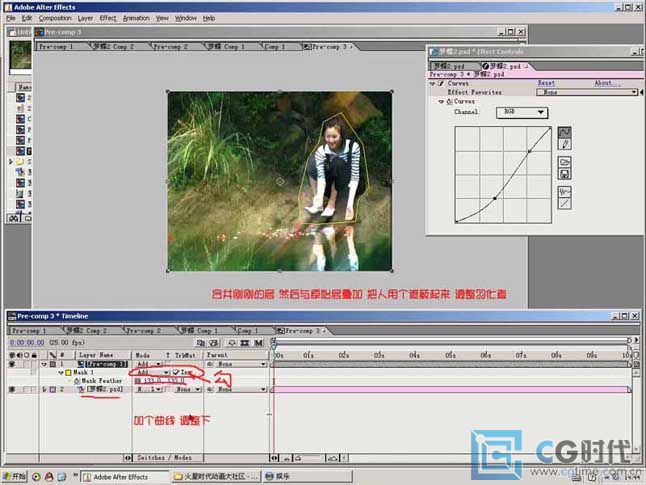Image resolution: width=646 pixels, height=485 pixels.
Task: Switch to Pre-comp 2 tab in composition window
Action: 170,47
